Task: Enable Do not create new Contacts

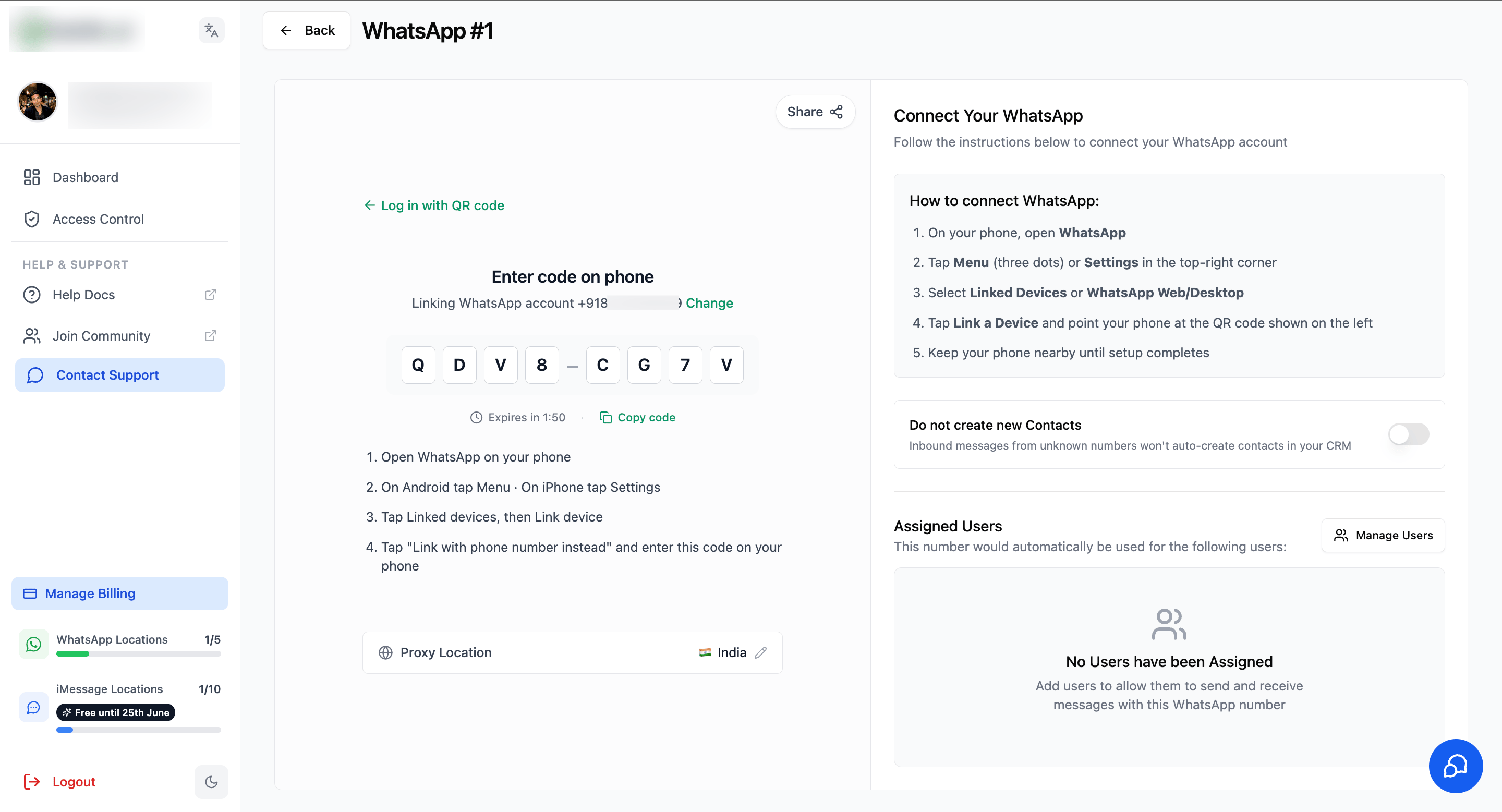Action: 1408,434
